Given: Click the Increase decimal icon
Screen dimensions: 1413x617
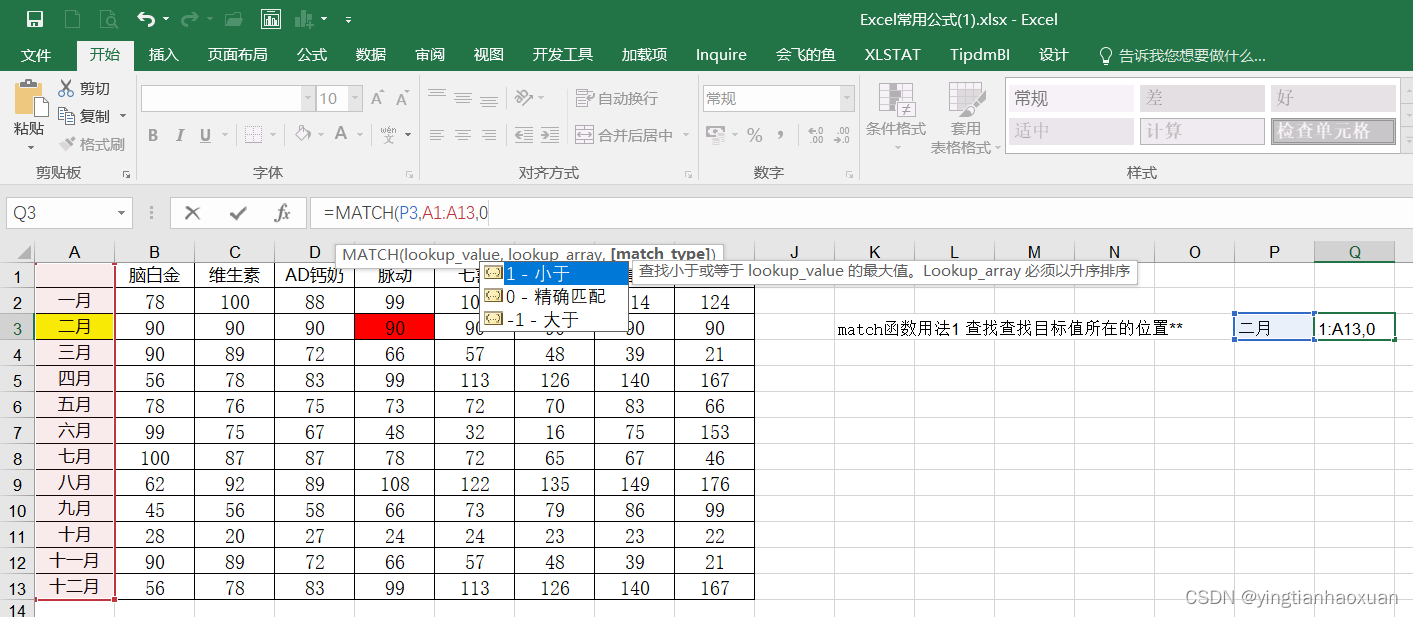Looking at the screenshot, I should click(x=815, y=135).
